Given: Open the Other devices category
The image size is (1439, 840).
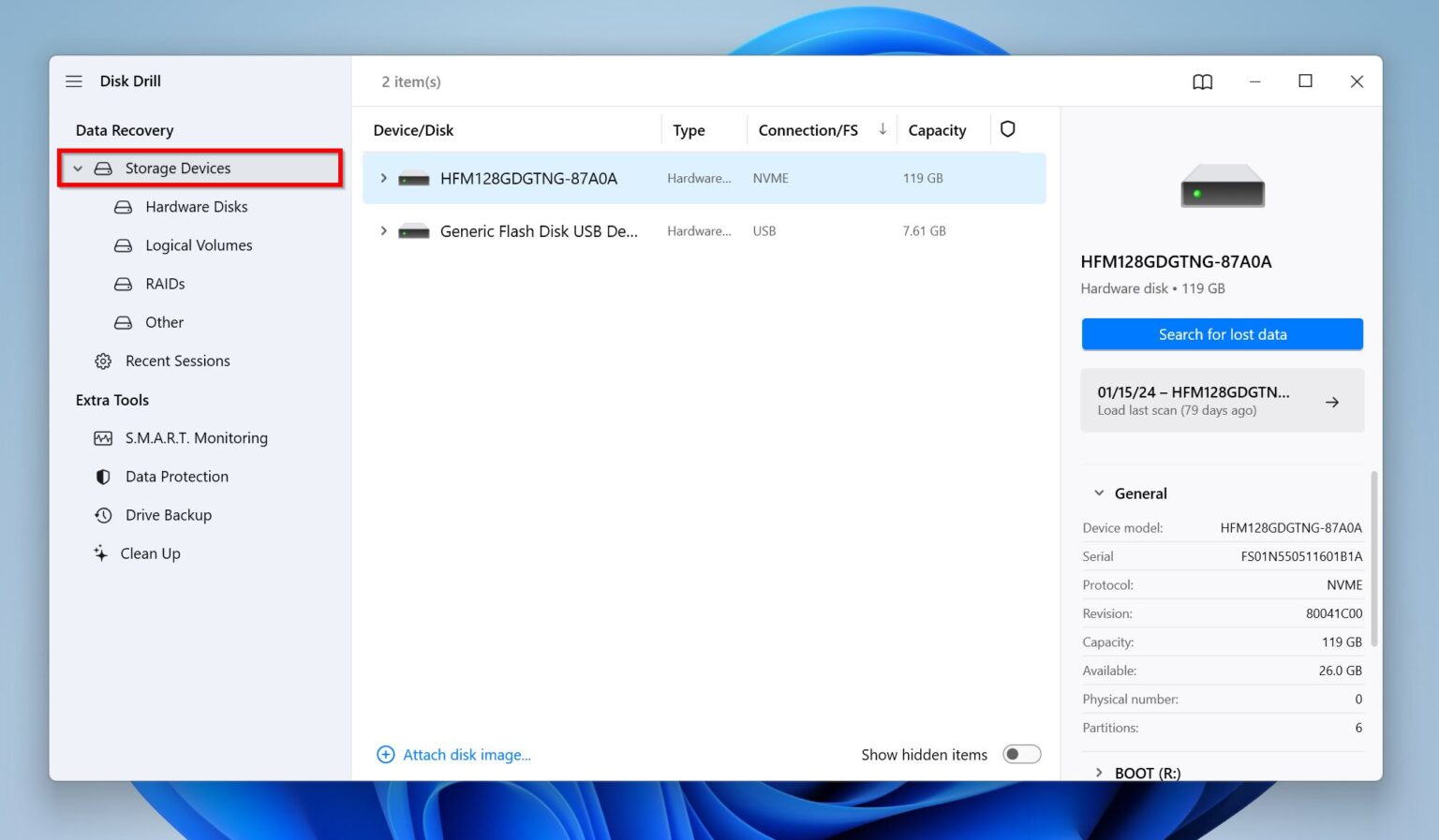Looking at the screenshot, I should [x=164, y=322].
